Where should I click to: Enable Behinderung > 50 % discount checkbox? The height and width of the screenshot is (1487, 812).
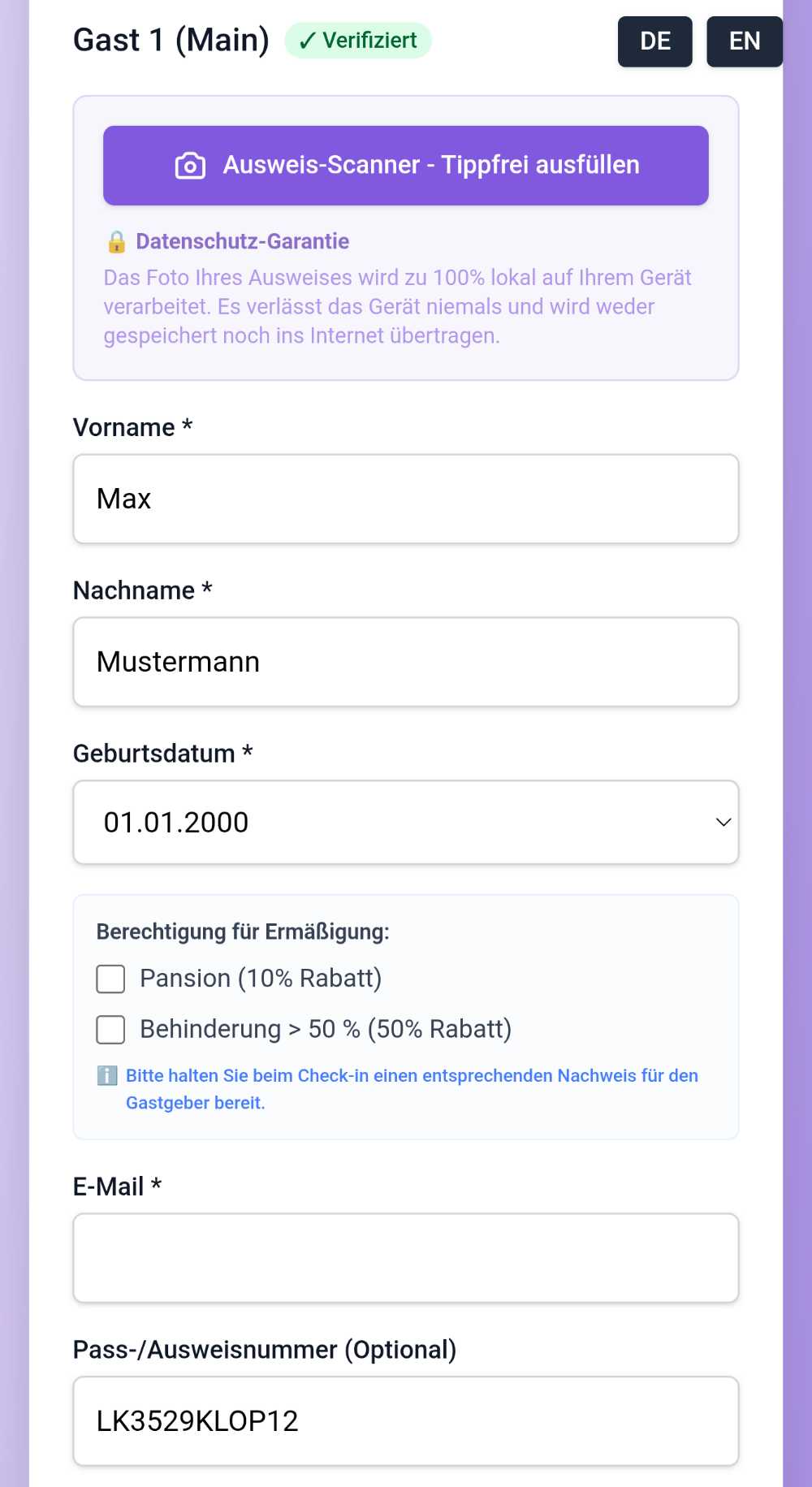110,1030
